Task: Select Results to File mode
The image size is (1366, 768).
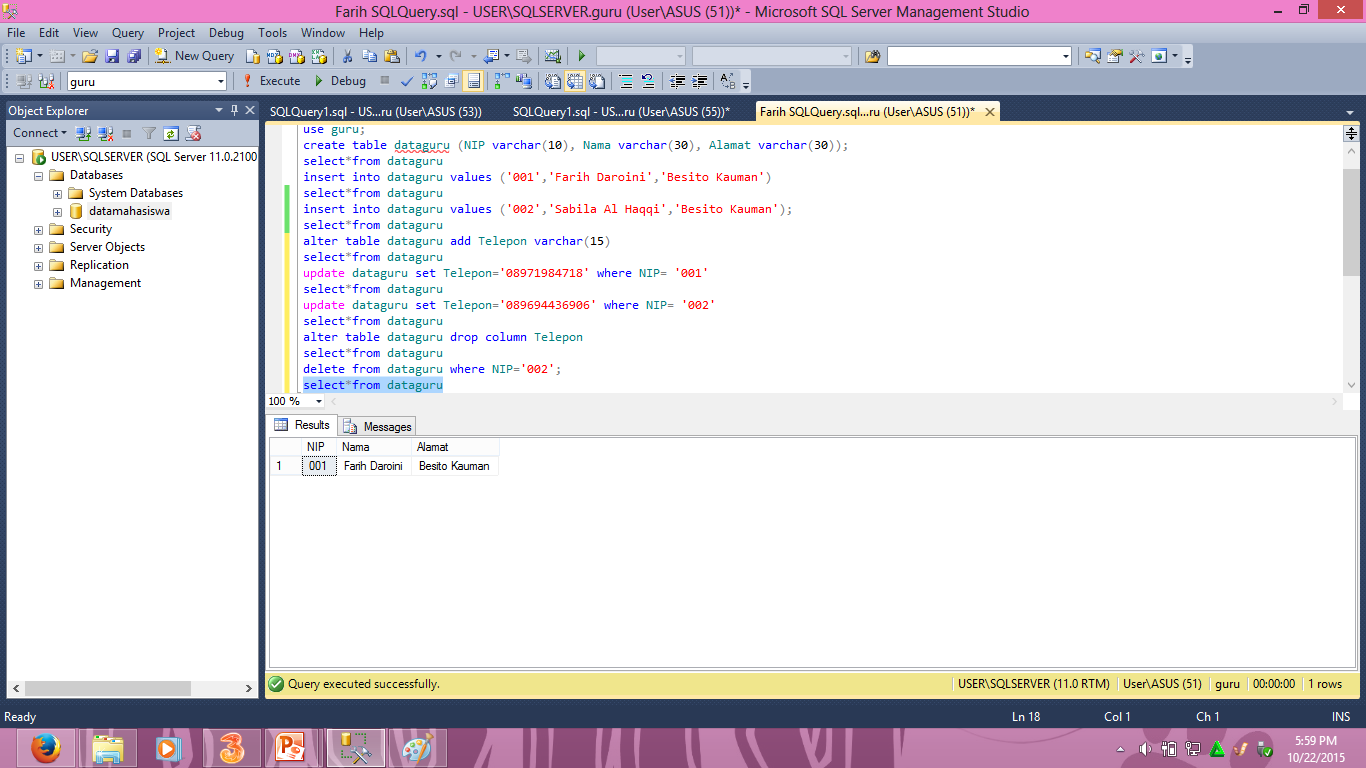Action: pos(597,81)
